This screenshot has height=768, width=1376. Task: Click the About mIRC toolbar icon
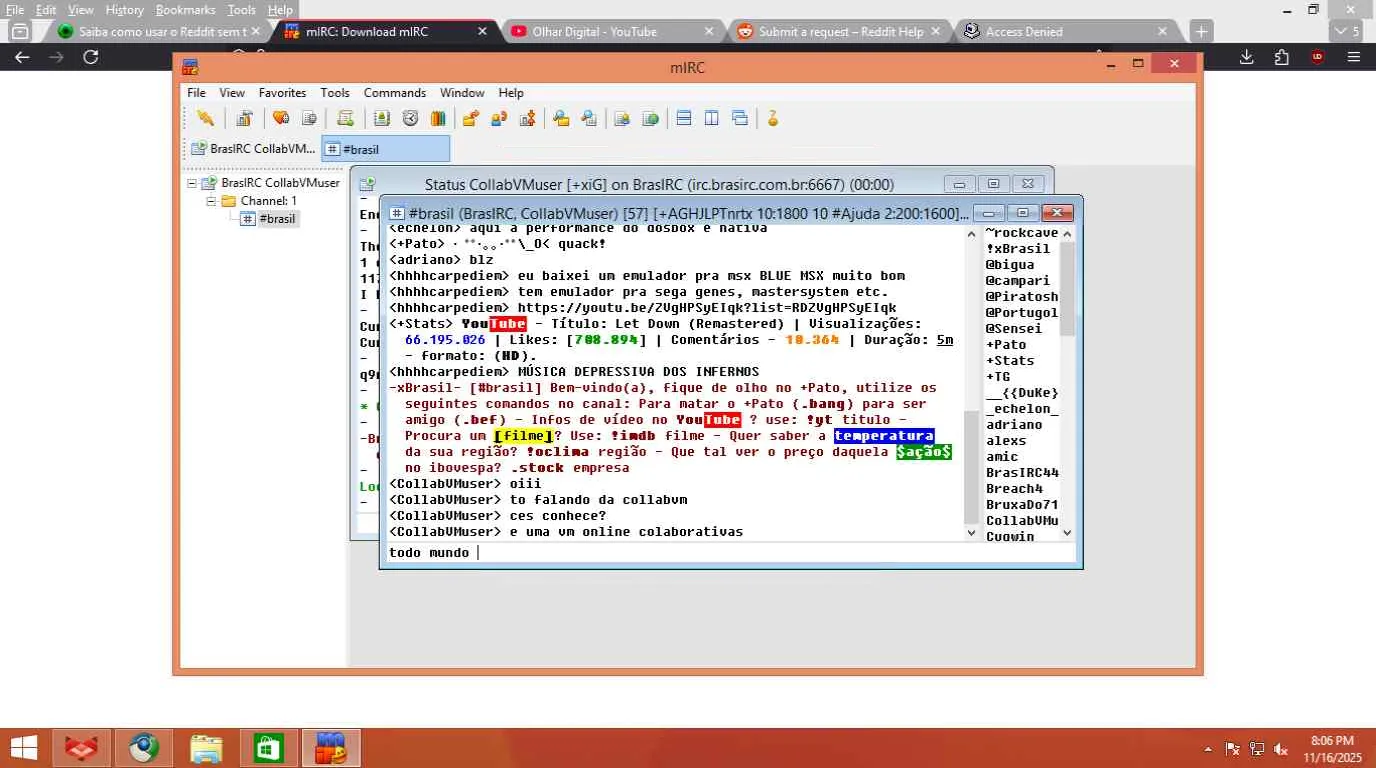[x=772, y=118]
